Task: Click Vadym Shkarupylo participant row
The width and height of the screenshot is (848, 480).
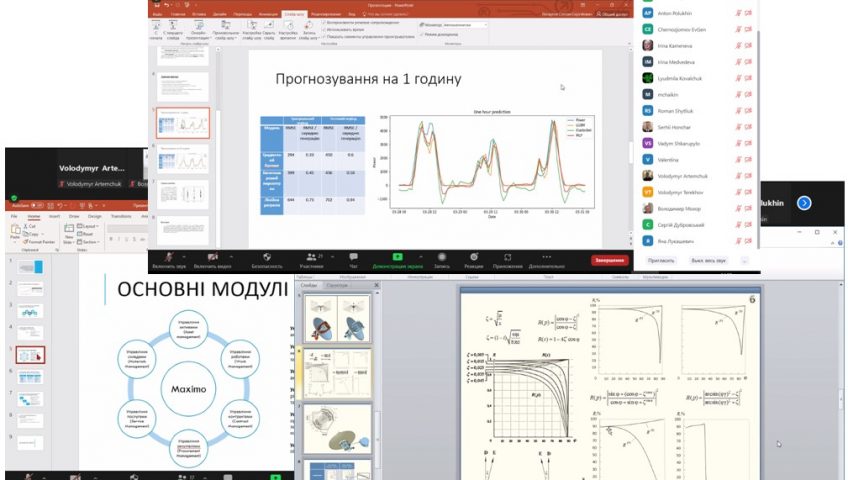Action: click(x=696, y=143)
